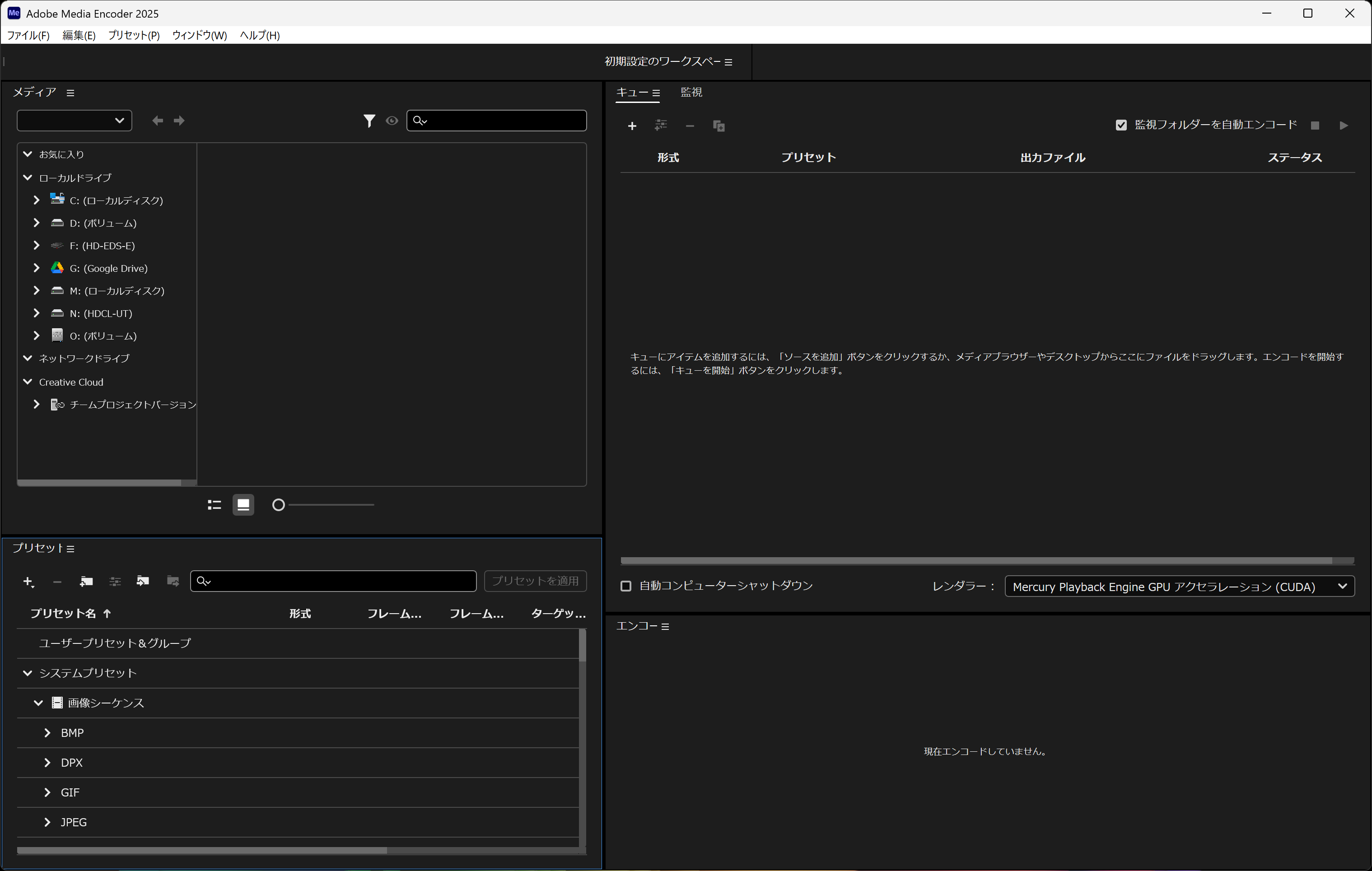1372x871 pixels.
Task: Delete the preset with the preset panel minus icon
Action: tap(57, 582)
